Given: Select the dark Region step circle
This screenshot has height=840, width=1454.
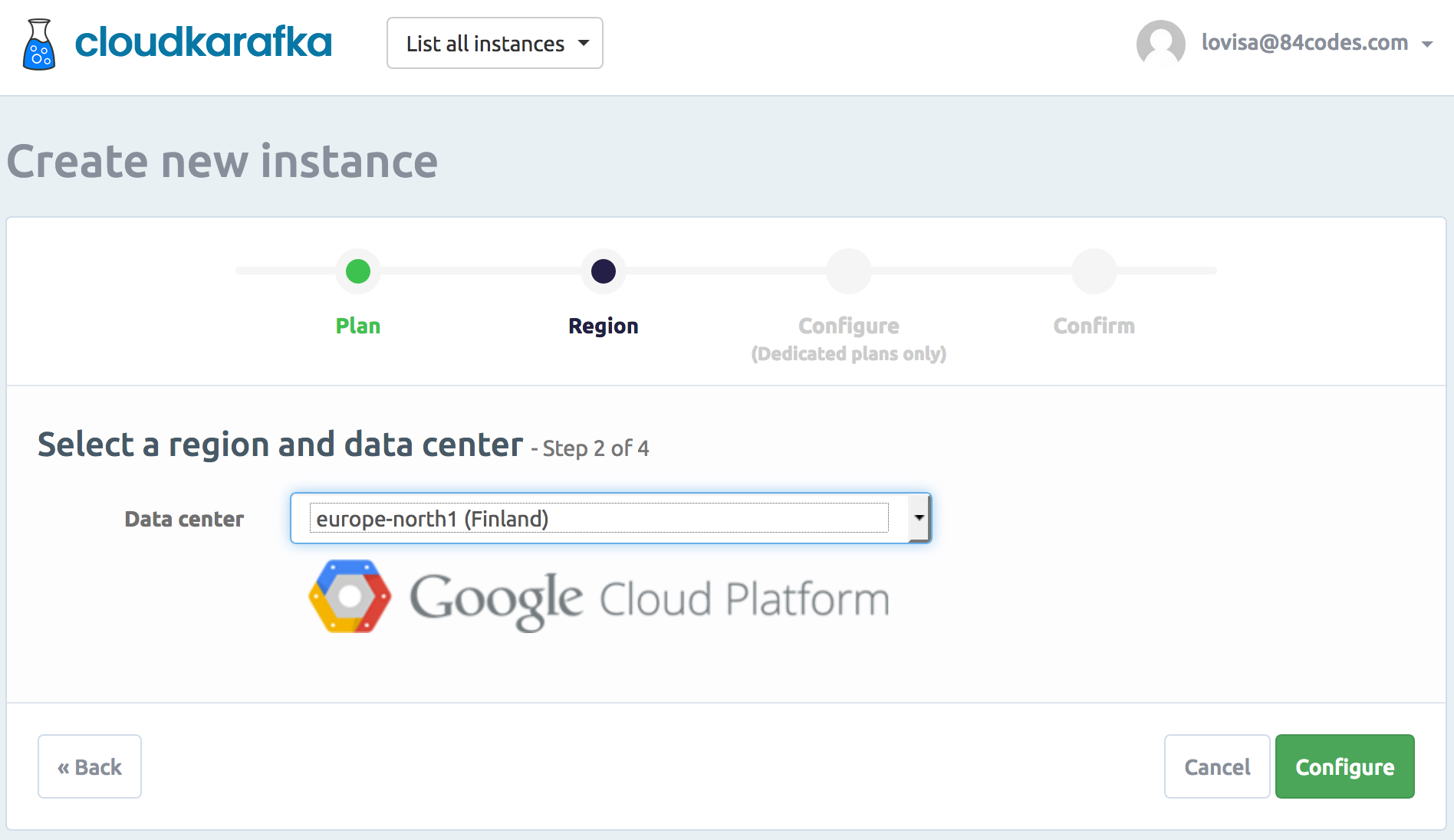Looking at the screenshot, I should (x=604, y=271).
